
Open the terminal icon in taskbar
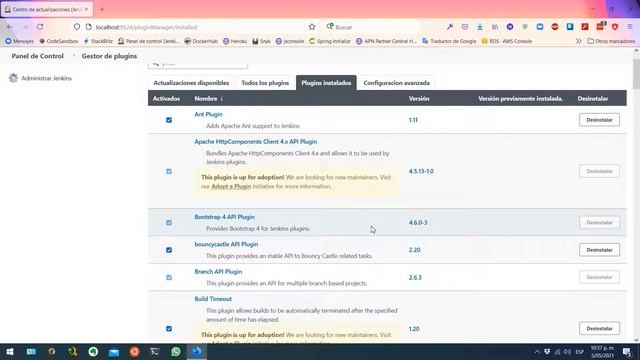(155, 351)
